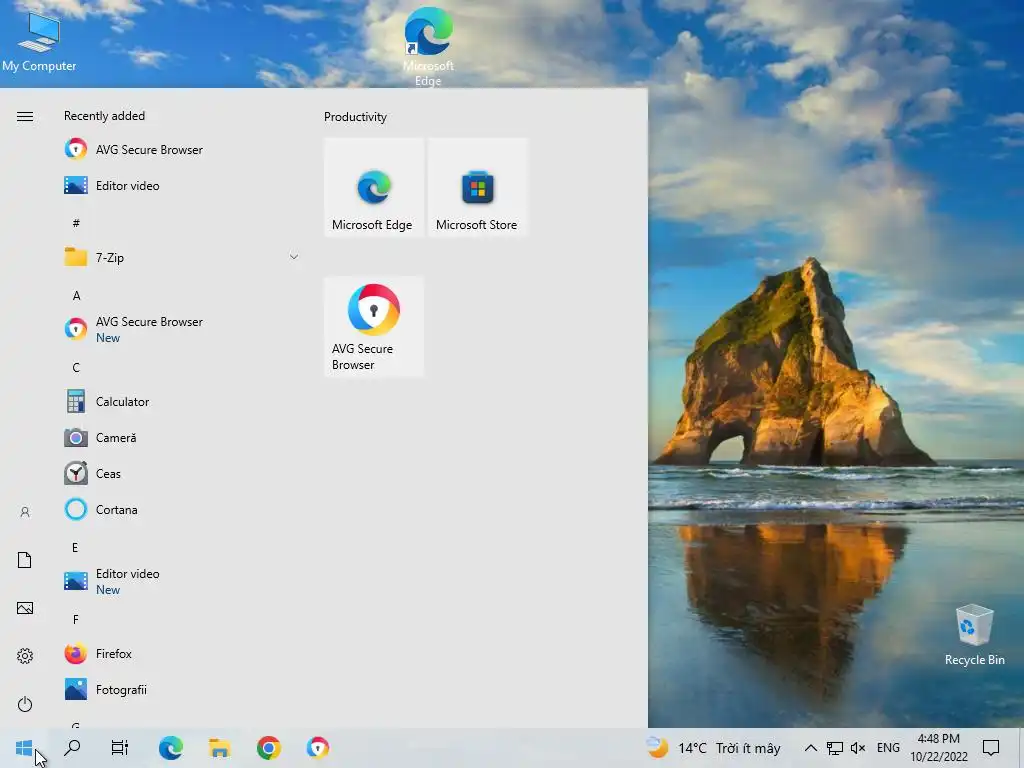
Task: Open the user account icon in Start
Action: (25, 512)
